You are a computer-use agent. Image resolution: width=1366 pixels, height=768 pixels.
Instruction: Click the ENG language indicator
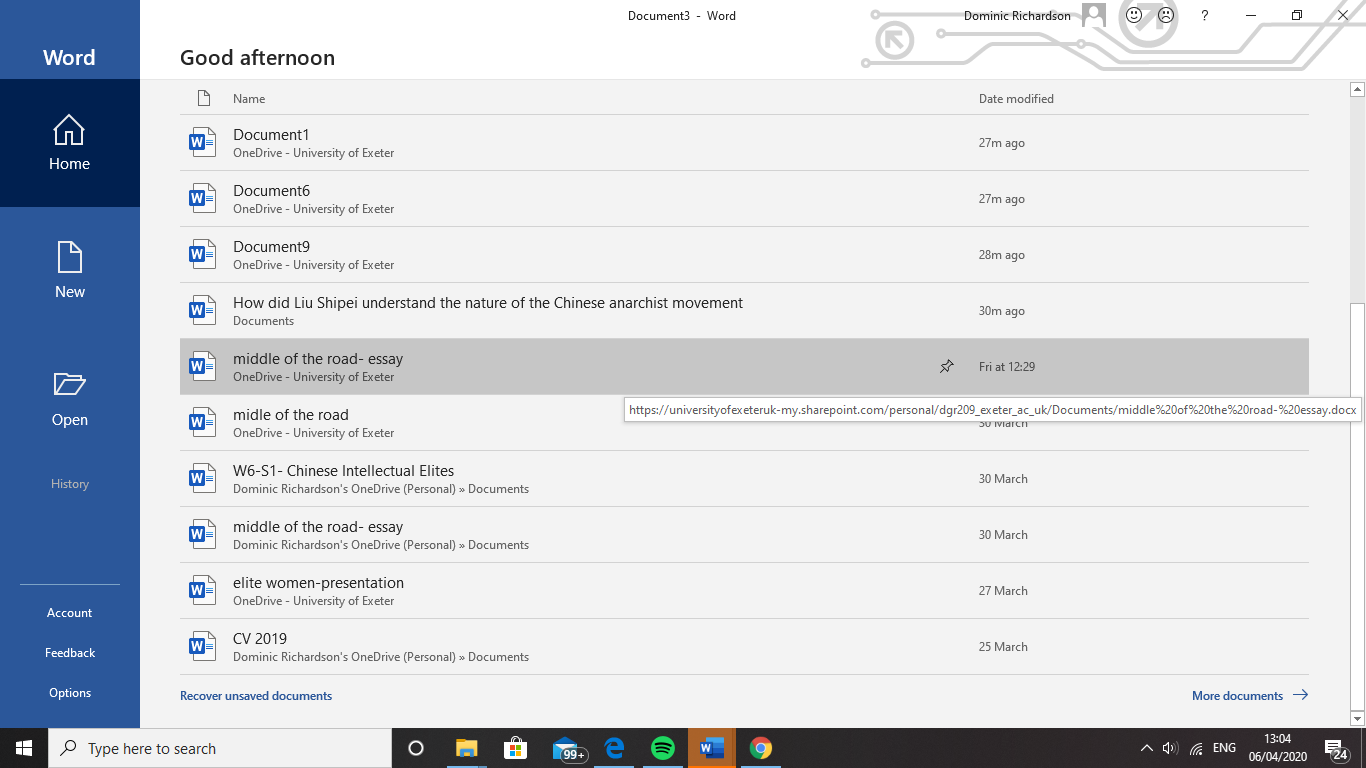[1224, 748]
